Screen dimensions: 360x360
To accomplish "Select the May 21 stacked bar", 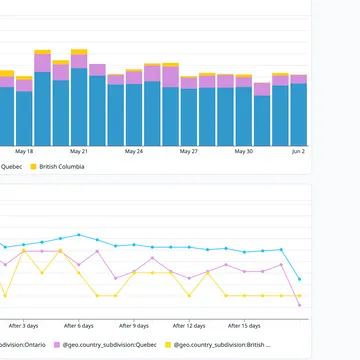I will coord(79,98).
